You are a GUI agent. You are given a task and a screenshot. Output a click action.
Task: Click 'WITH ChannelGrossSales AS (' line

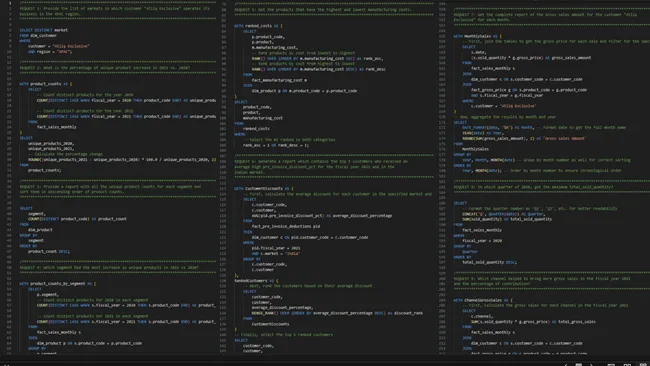click(x=483, y=300)
